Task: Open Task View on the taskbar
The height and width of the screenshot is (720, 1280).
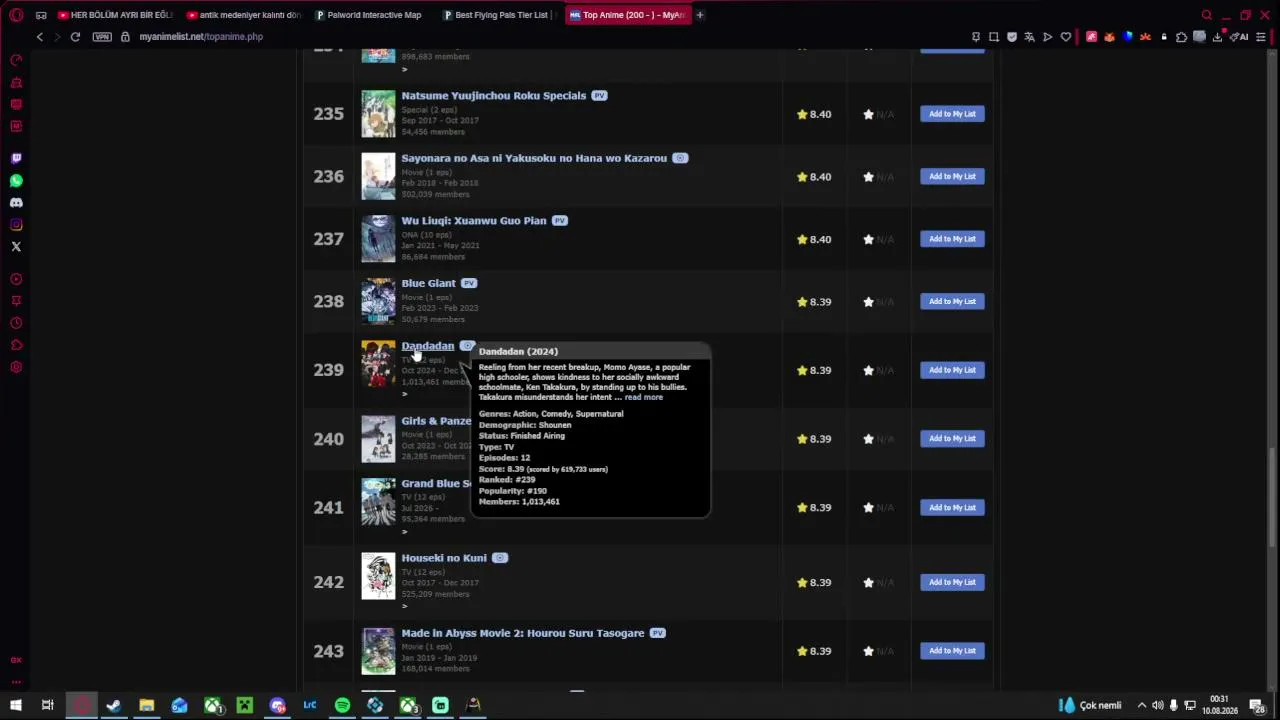Action: click(47, 705)
